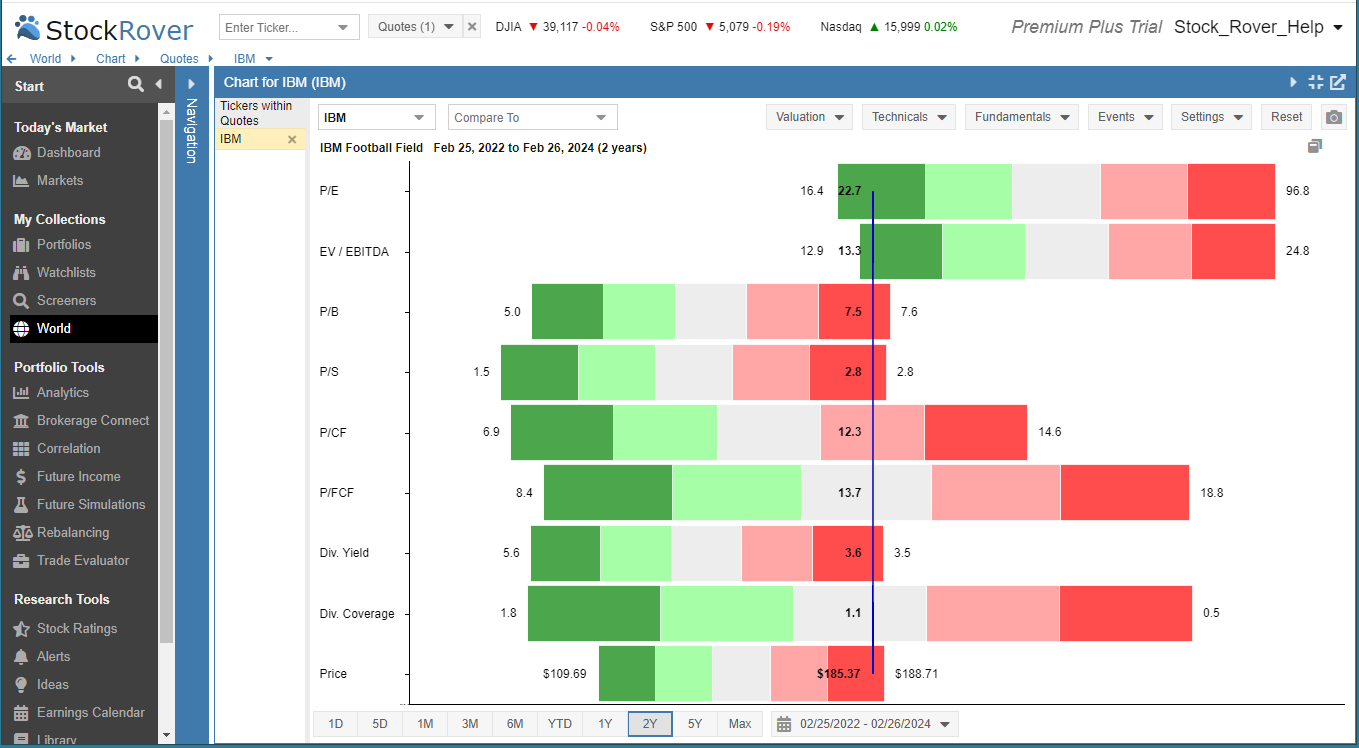Screen dimensions: 1359x748
Task: Open the Enter Ticker dropdown
Action: coord(344,27)
